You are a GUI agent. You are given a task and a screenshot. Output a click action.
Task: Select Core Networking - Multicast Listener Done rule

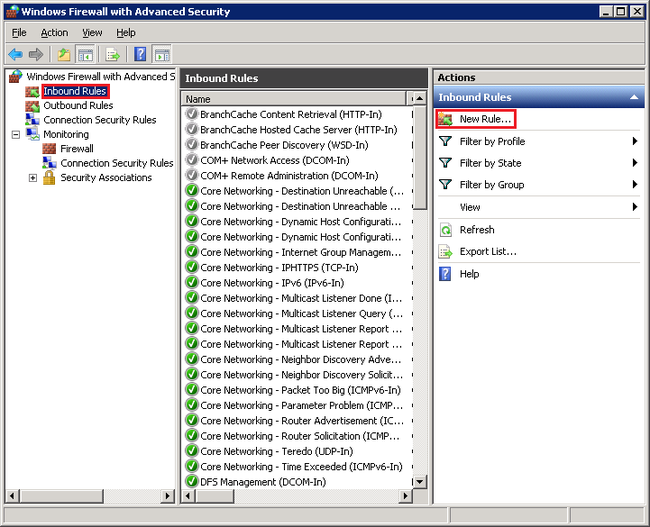tap(301, 299)
